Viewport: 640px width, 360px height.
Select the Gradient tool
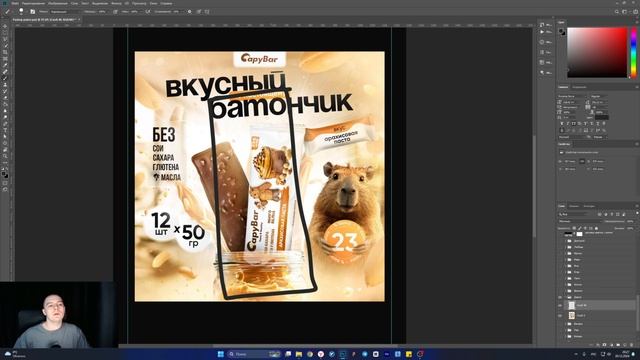5,104
